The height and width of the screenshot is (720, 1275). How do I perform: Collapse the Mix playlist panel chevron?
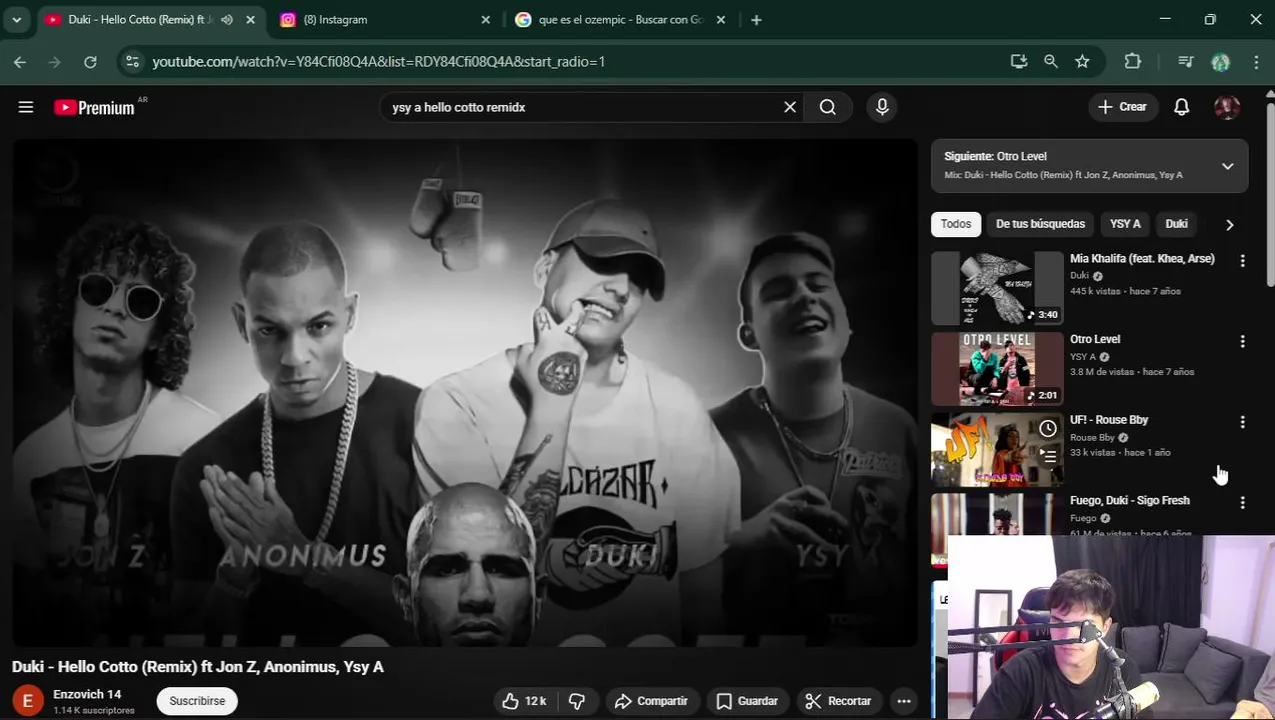pos(1227,166)
